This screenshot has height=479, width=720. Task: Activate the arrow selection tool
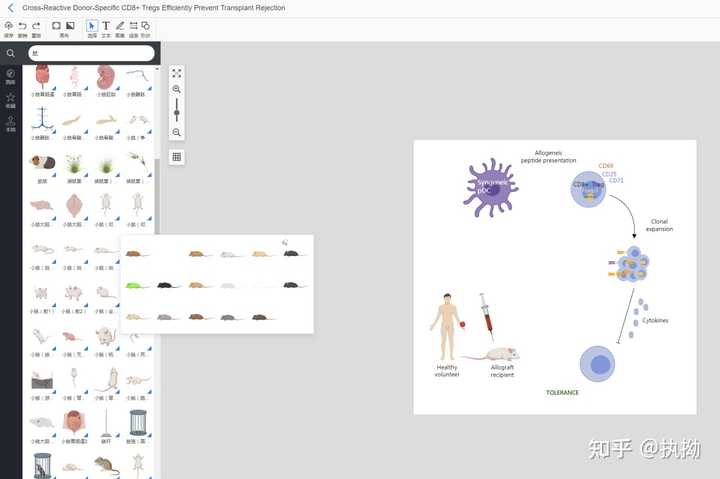92,26
